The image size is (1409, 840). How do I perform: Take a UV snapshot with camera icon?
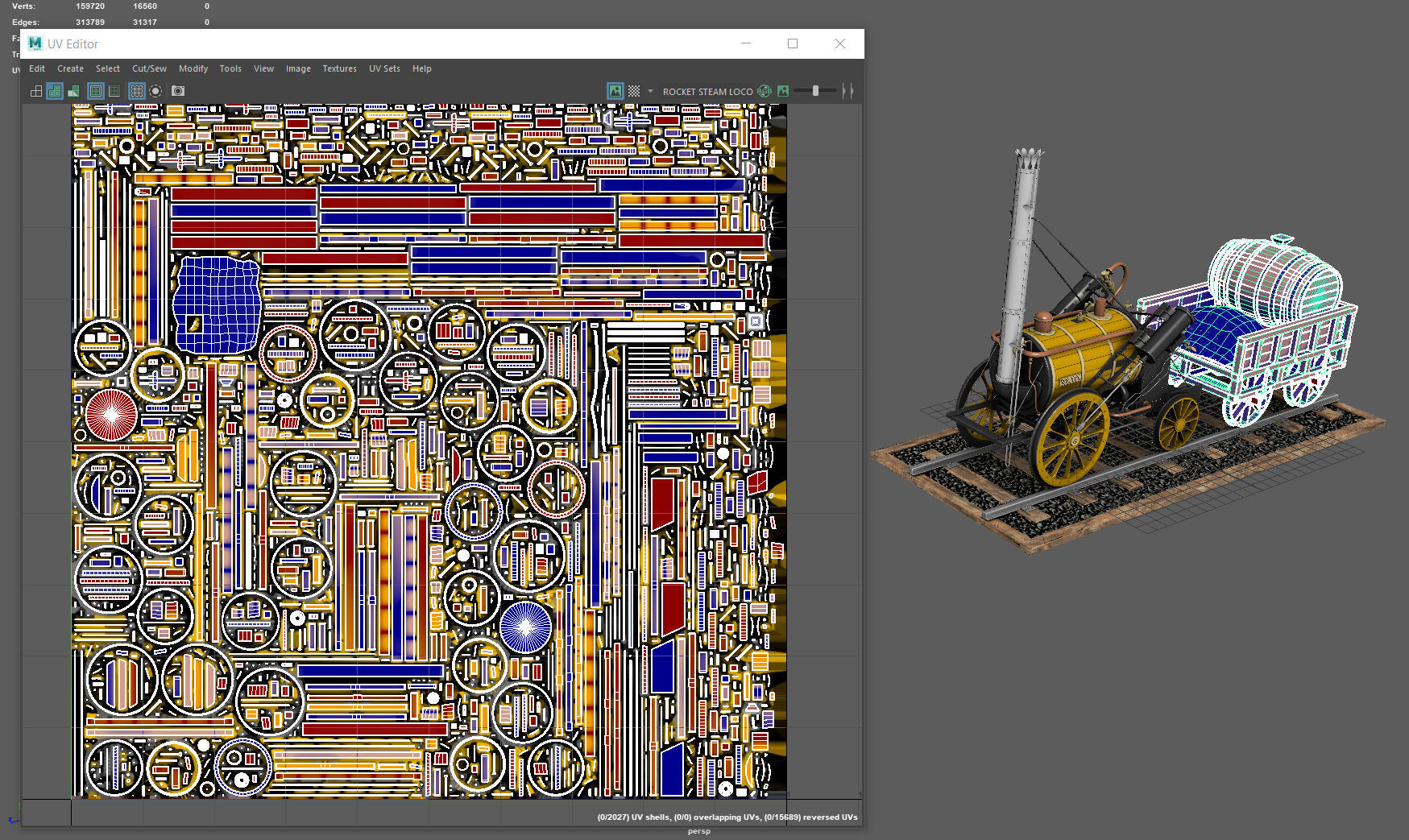click(x=178, y=91)
